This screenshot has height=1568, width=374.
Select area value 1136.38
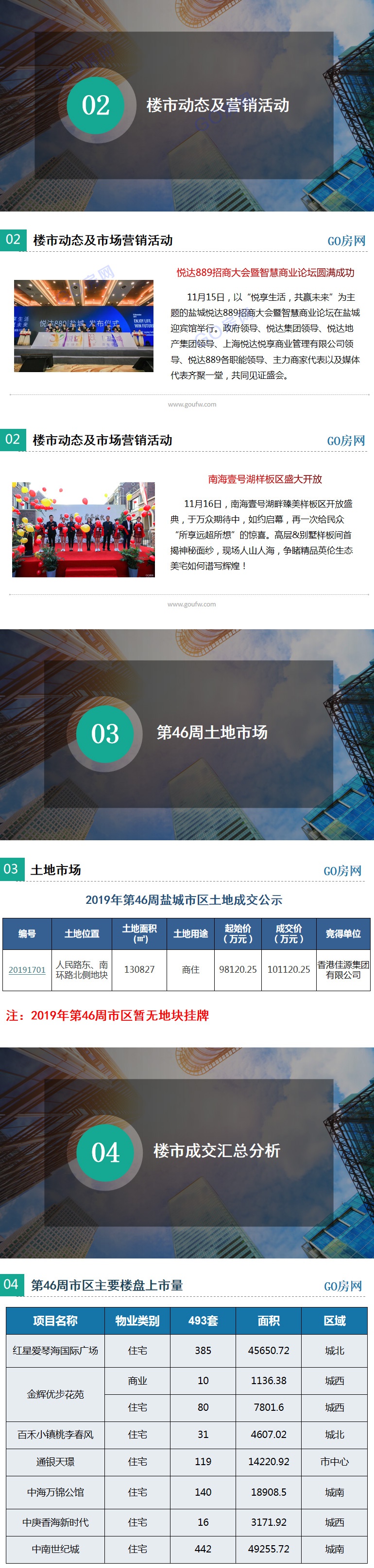click(269, 1381)
